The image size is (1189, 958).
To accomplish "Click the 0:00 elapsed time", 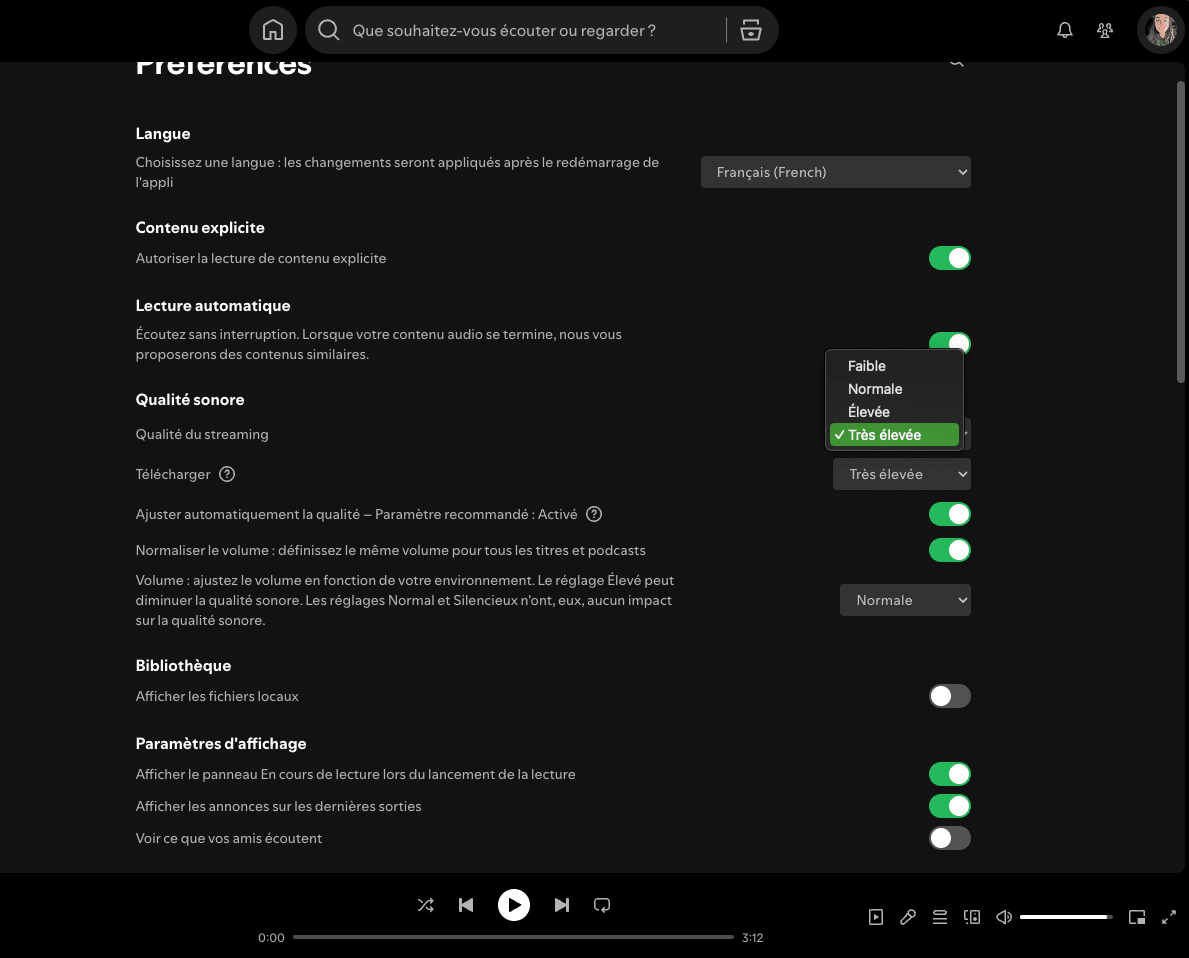I will click(x=271, y=938).
